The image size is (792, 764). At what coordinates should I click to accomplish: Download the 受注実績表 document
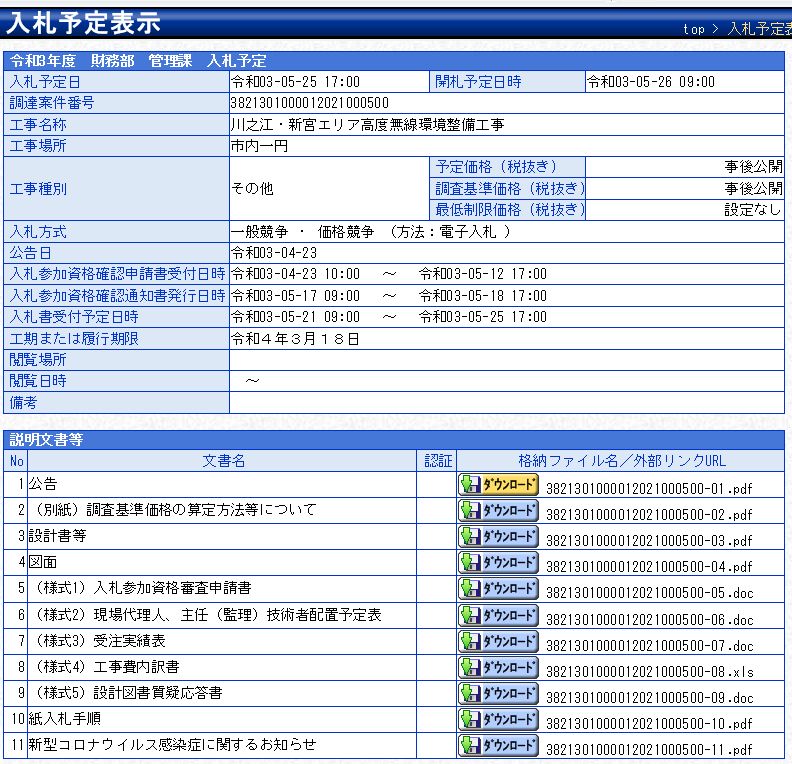(x=498, y=641)
